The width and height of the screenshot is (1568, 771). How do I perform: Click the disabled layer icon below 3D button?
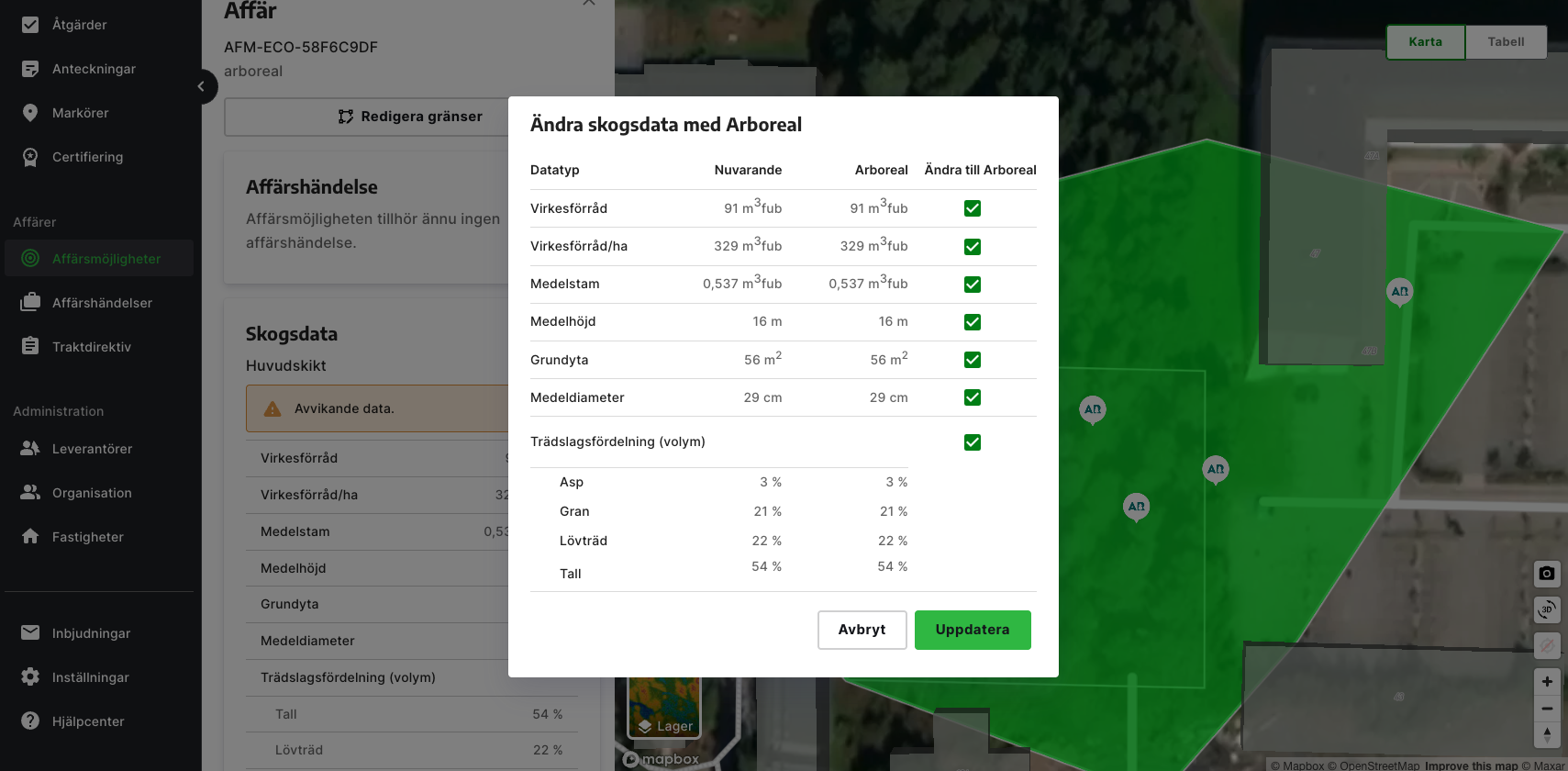(1547, 645)
